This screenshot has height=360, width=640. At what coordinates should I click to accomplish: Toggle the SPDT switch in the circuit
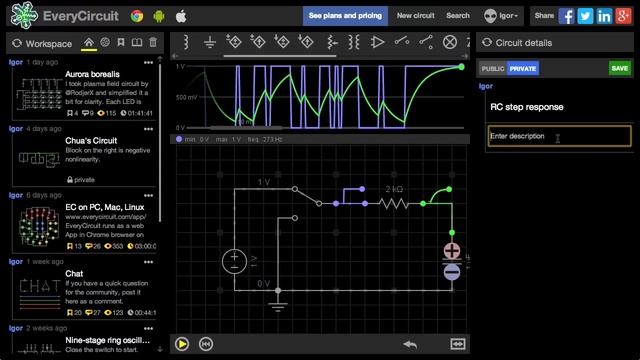pos(307,203)
